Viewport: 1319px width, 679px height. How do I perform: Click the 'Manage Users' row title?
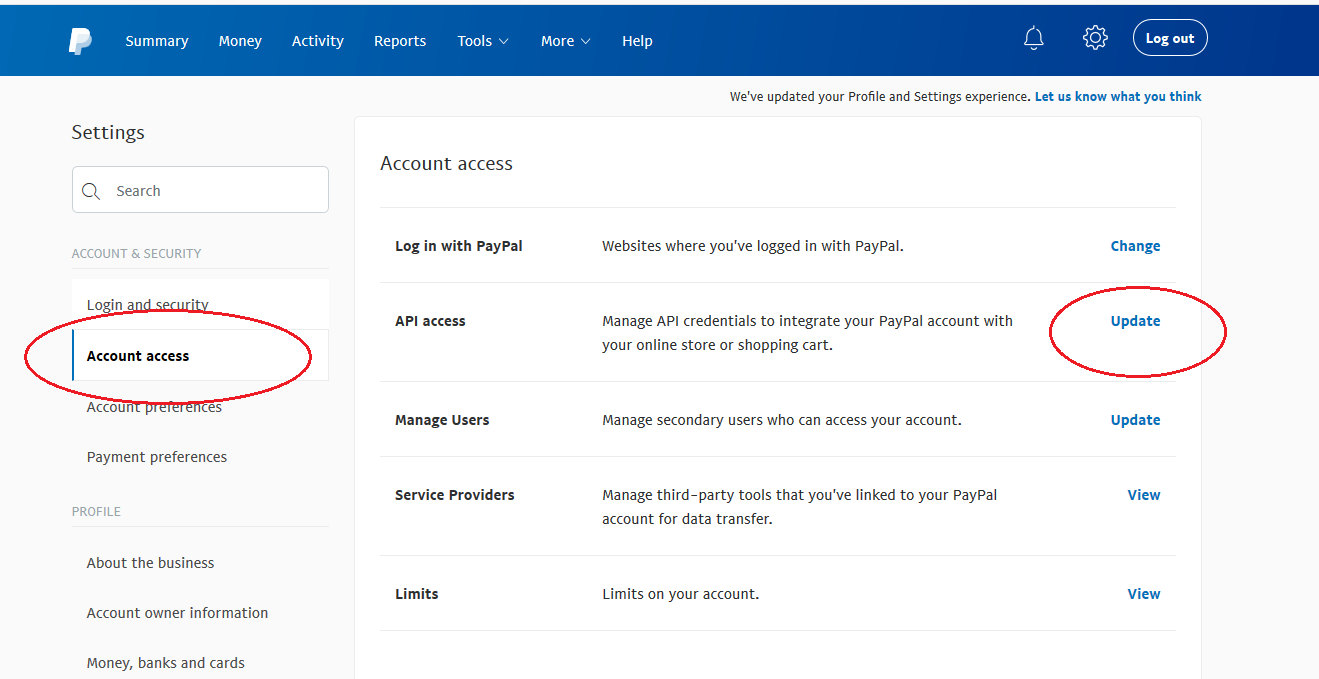[x=442, y=420]
